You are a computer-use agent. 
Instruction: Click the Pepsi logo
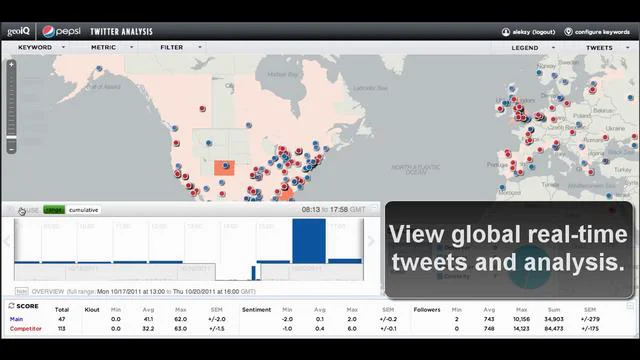point(61,31)
